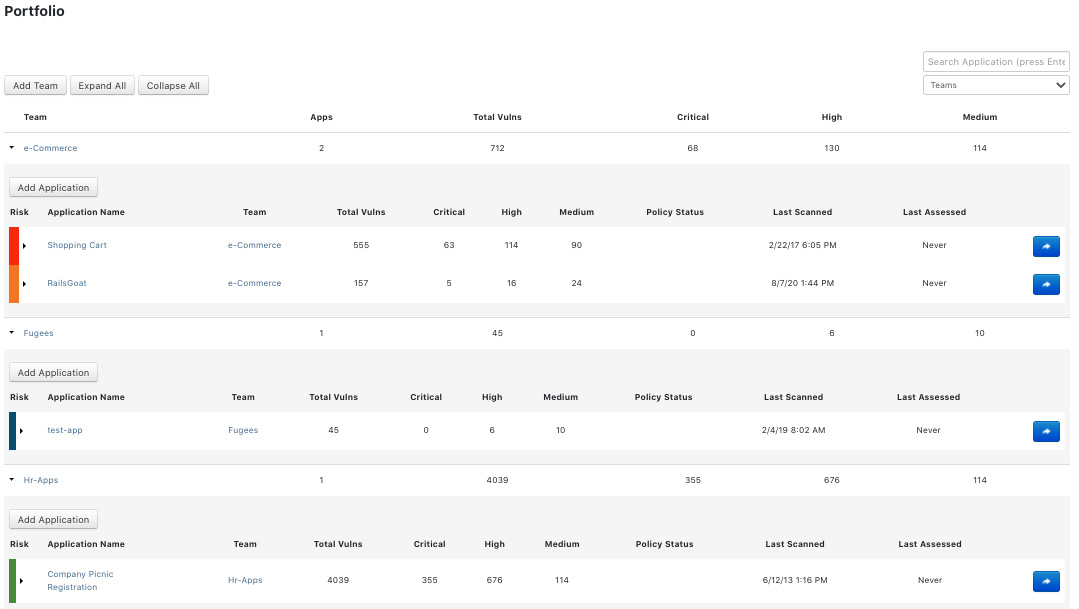Click the Expand All button
This screenshot has height=609, width=1079.
102,86
